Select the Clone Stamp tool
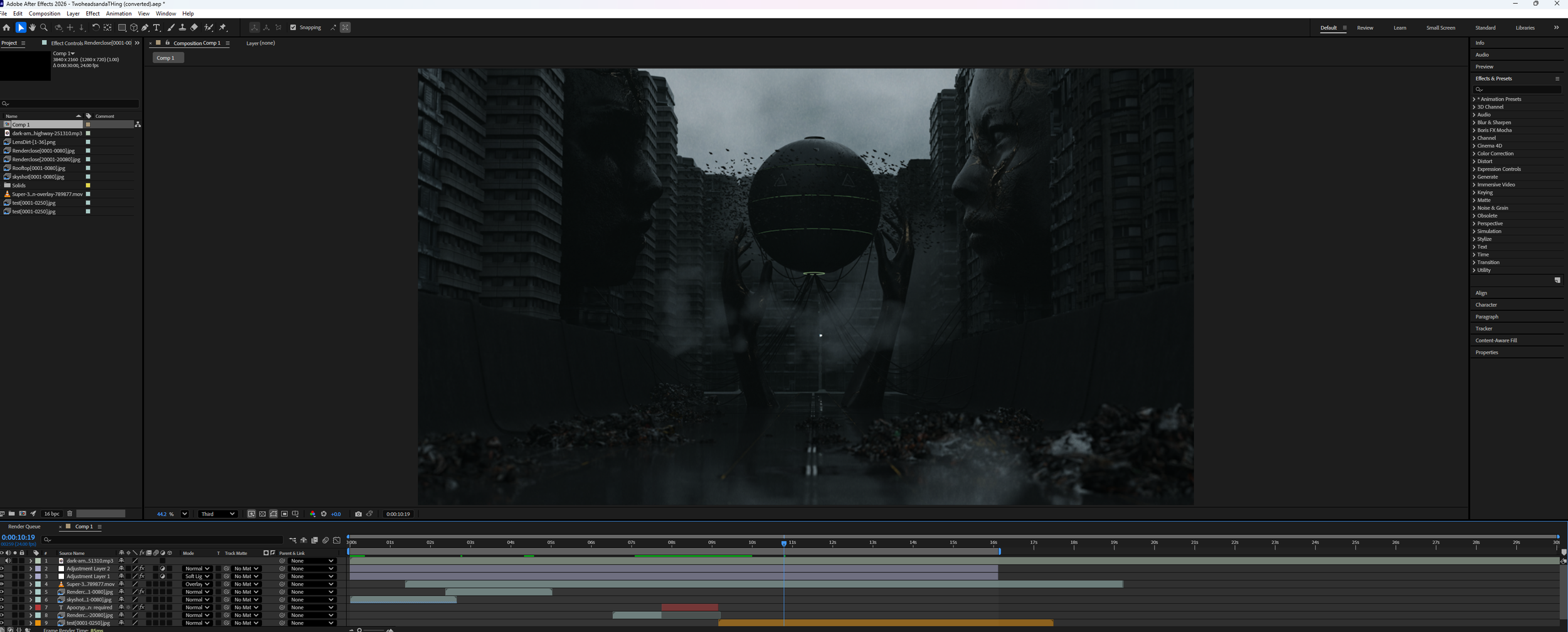Screen dimensions: 1568x632 pyautogui.click(x=184, y=28)
